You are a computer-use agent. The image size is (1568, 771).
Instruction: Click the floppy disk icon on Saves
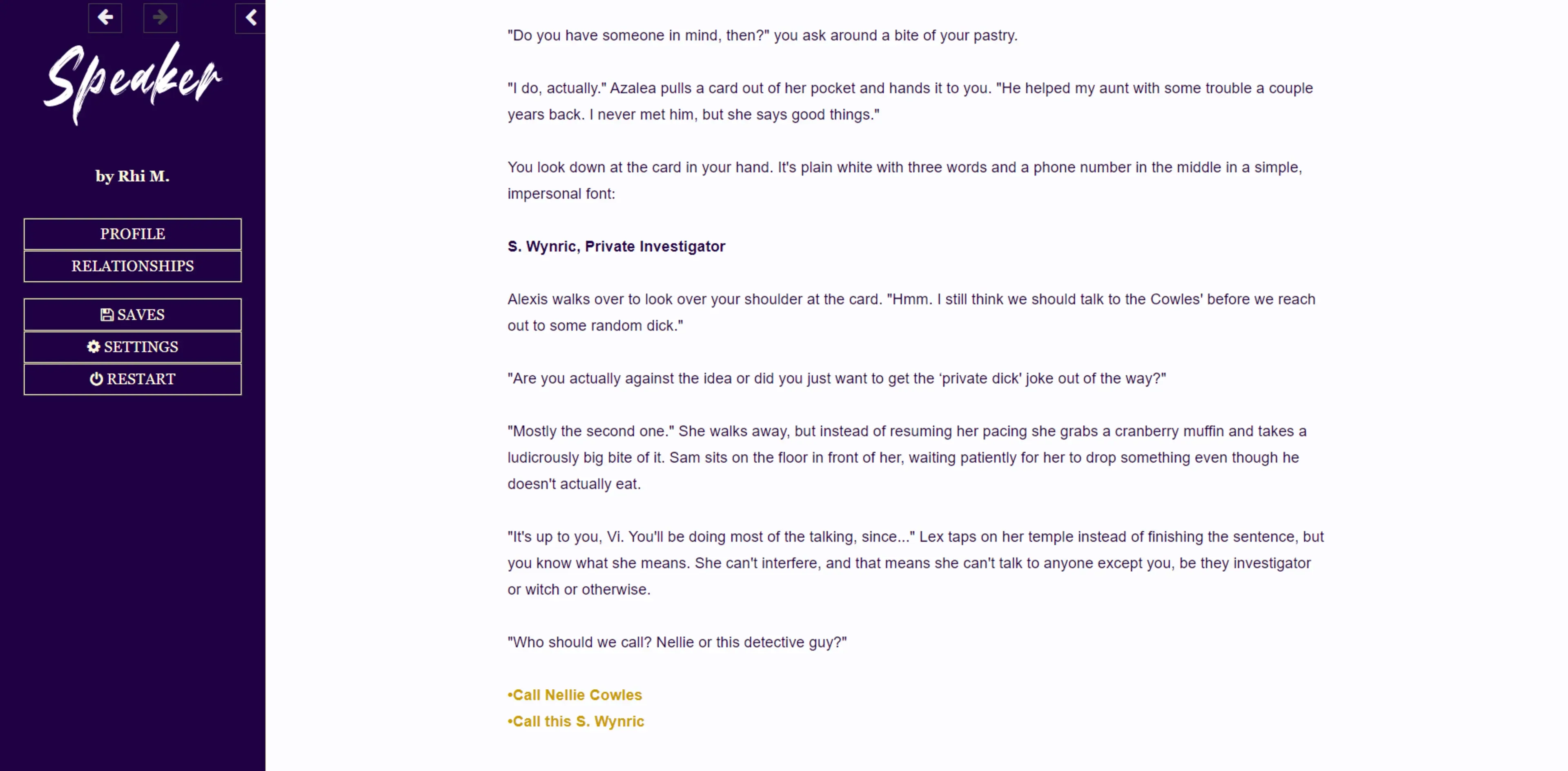[x=107, y=314]
